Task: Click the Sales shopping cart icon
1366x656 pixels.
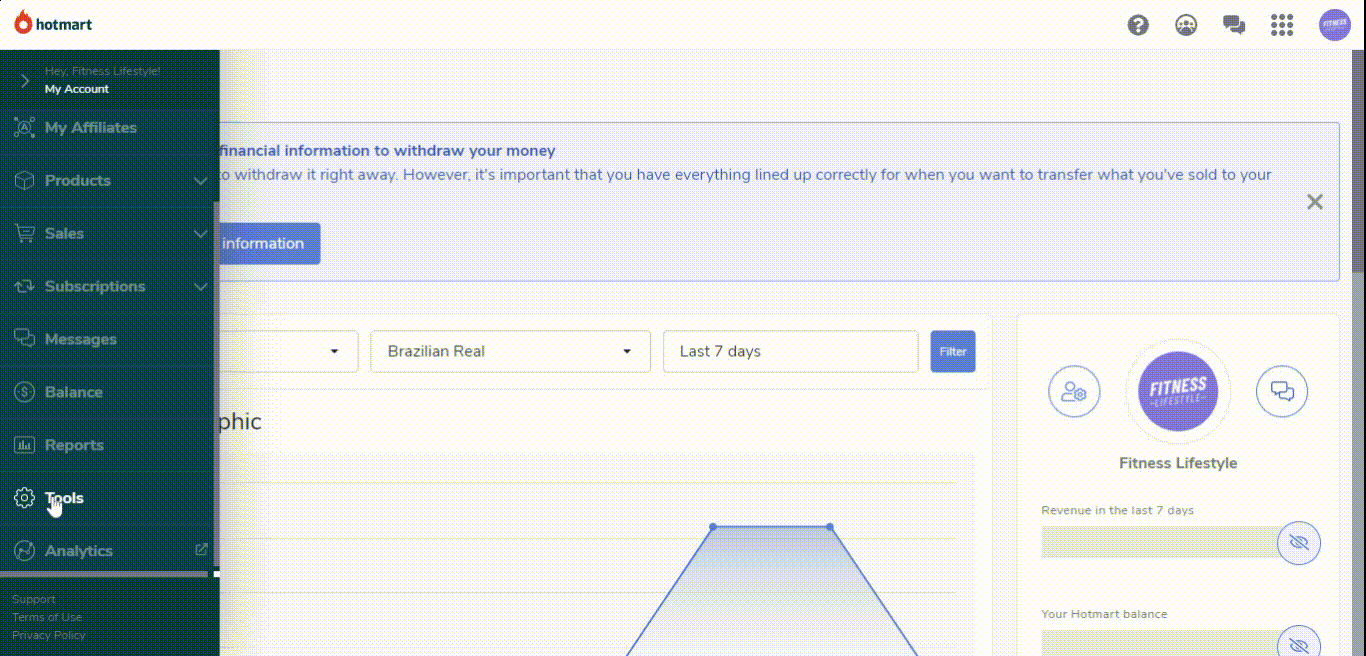Action: point(24,233)
